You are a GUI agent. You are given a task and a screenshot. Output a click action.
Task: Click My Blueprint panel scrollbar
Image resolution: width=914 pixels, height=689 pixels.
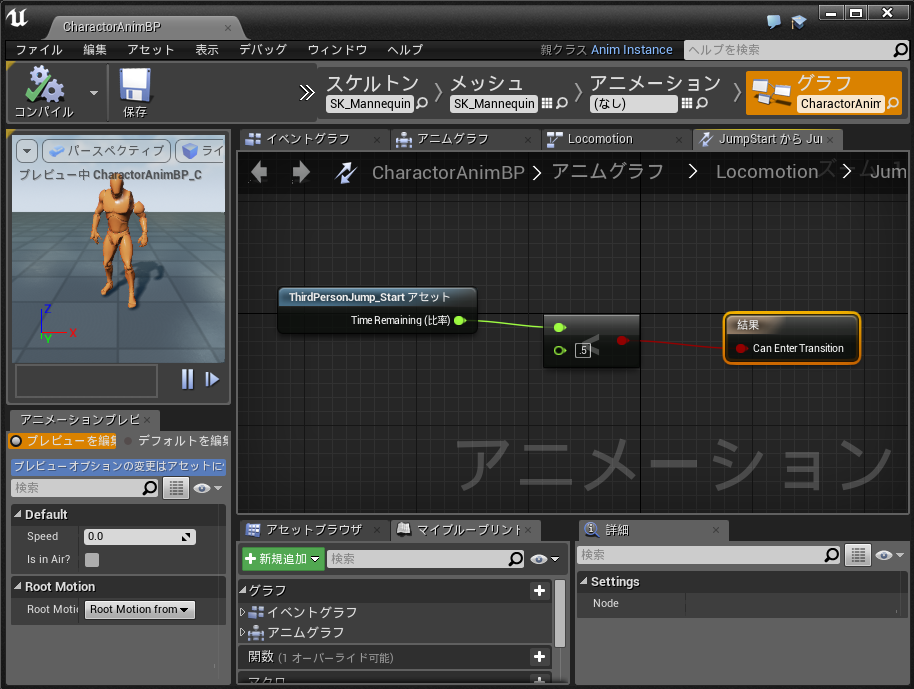pyautogui.click(x=560, y=613)
